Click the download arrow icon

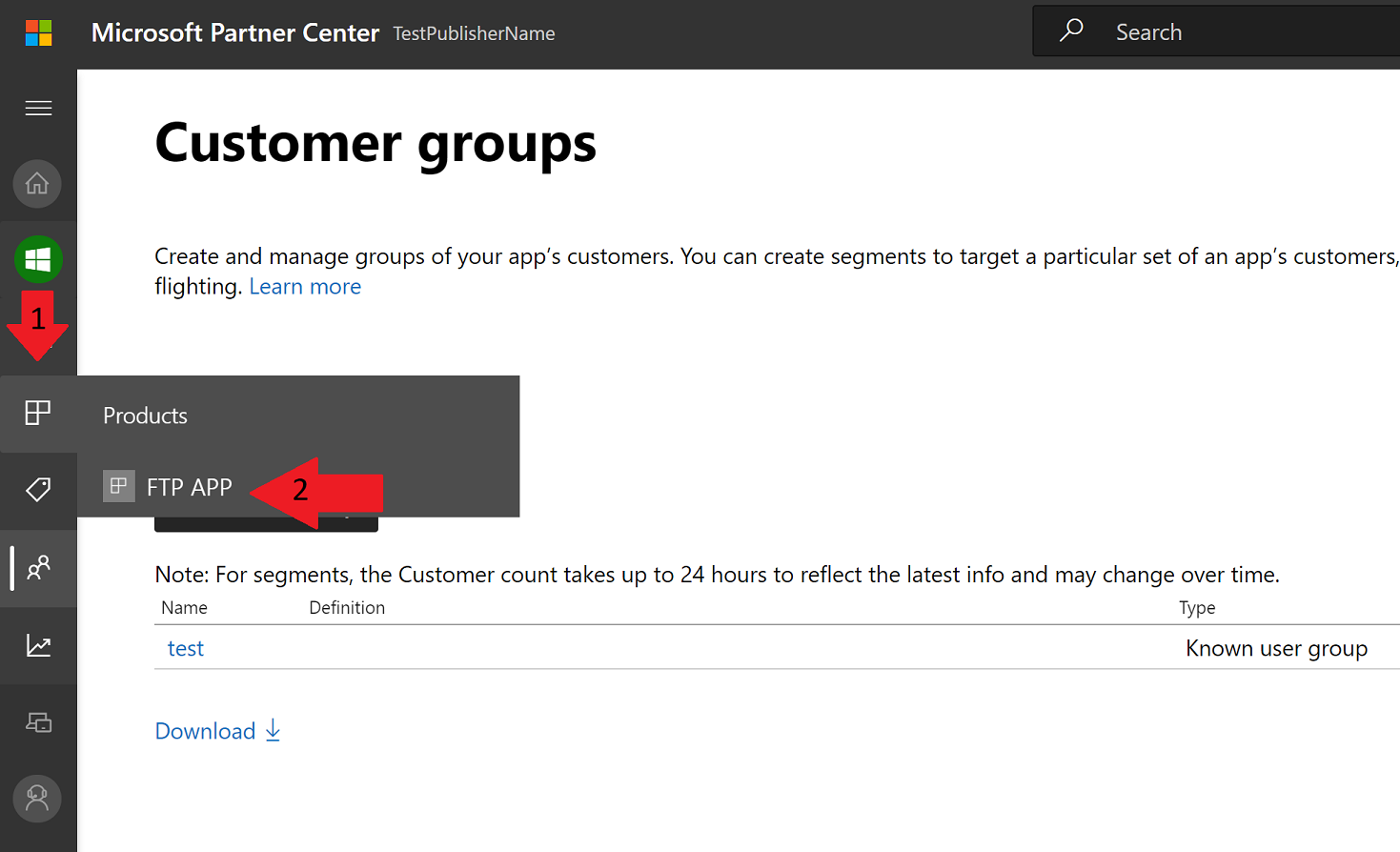point(274,730)
